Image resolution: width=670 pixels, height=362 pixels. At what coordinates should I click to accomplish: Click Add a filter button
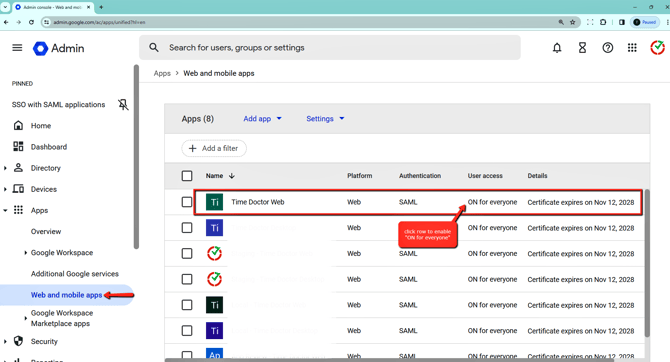214,148
